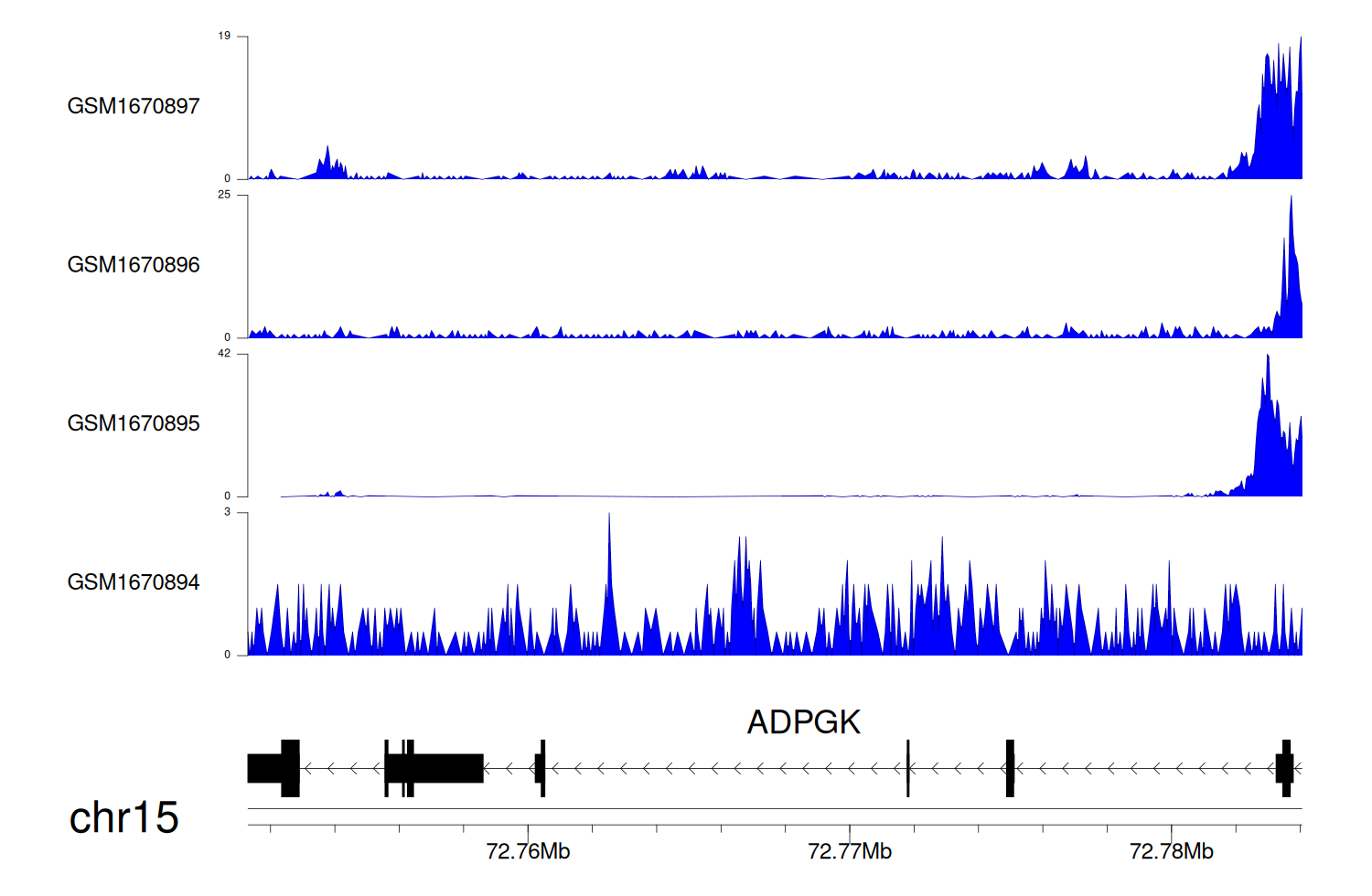Image resolution: width=1372 pixels, height=896 pixels.
Task: Click the thin exon line below ADPGK label
Action: pyautogui.click(x=908, y=768)
